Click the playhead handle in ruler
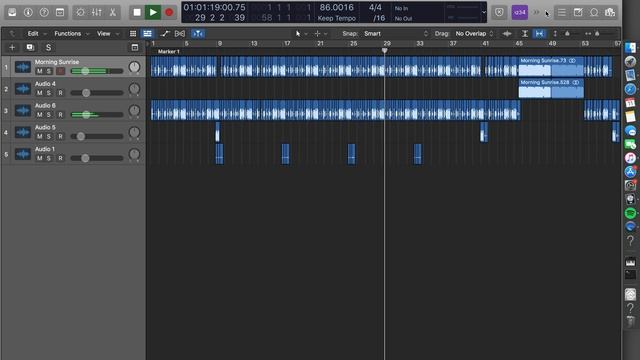Viewport: 640px width, 360px height. point(384,51)
